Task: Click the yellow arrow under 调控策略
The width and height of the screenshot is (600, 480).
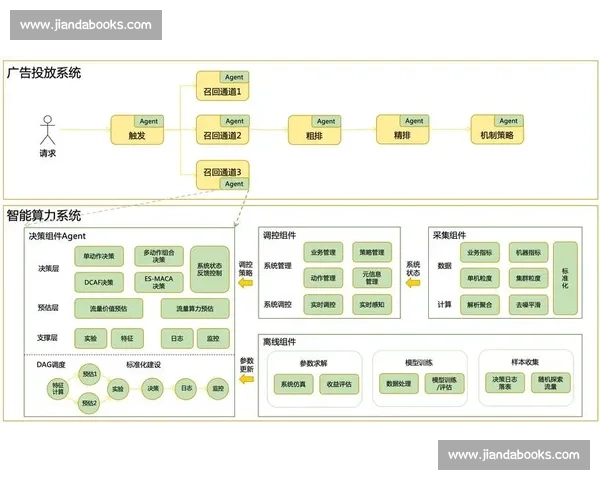Action: click(x=246, y=283)
